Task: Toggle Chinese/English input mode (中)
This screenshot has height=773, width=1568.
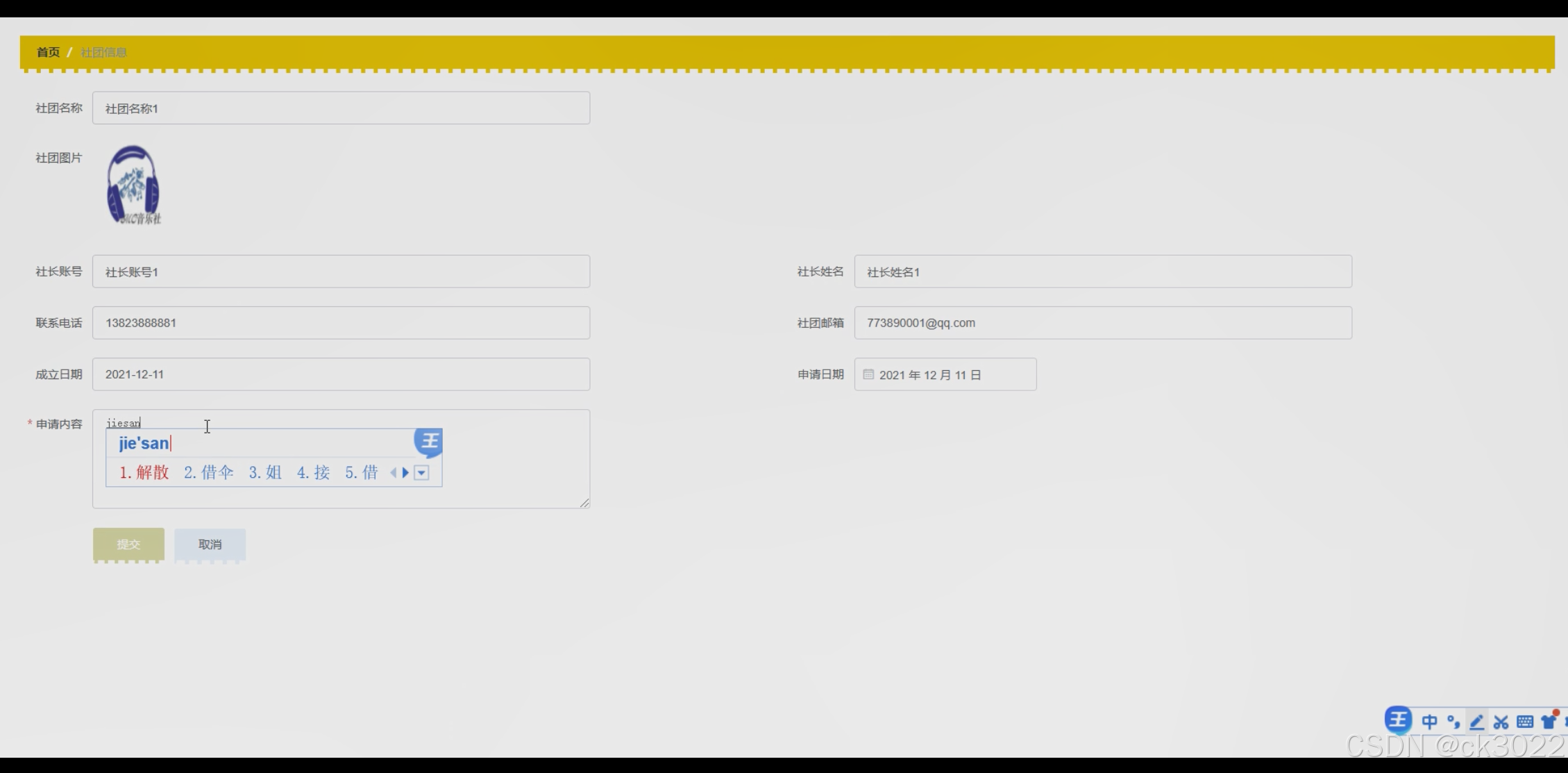Action: coord(1429,722)
